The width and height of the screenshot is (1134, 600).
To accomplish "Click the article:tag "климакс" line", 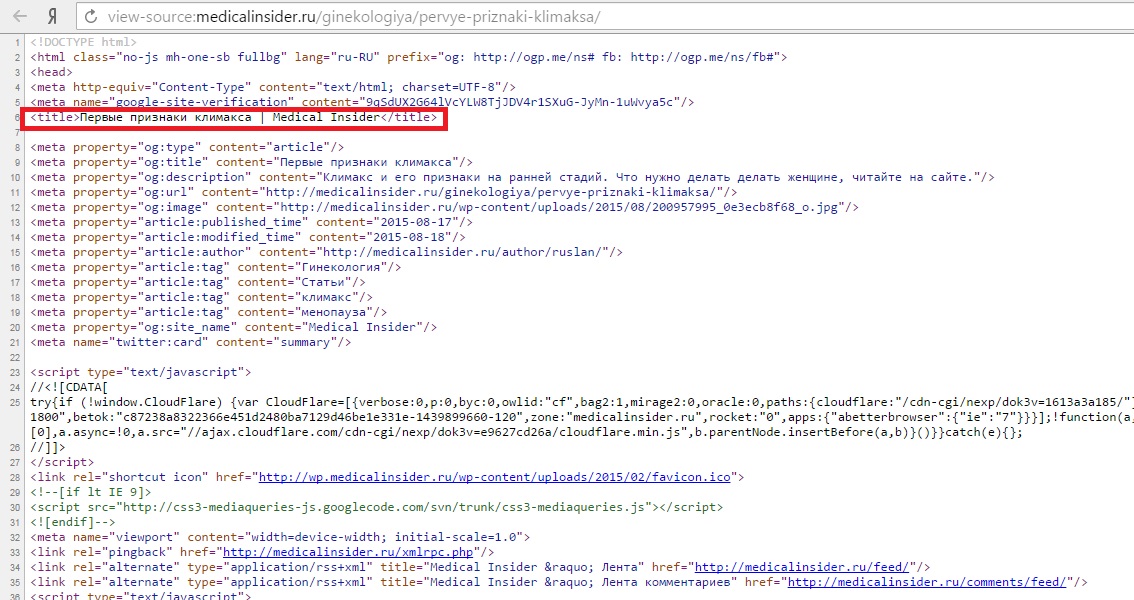I will [x=202, y=297].
